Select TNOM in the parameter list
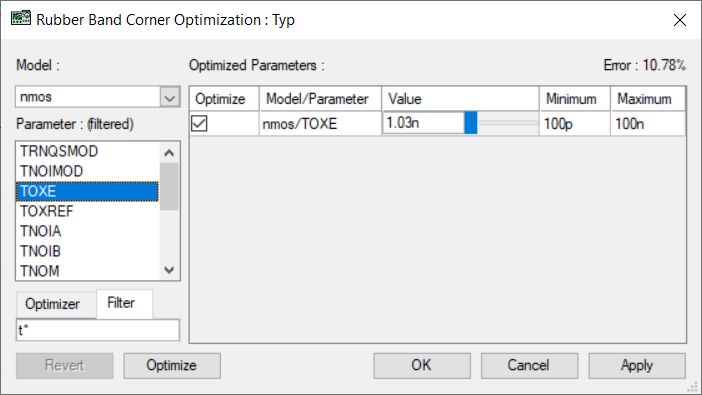The width and height of the screenshot is (702, 395). [x=87, y=271]
